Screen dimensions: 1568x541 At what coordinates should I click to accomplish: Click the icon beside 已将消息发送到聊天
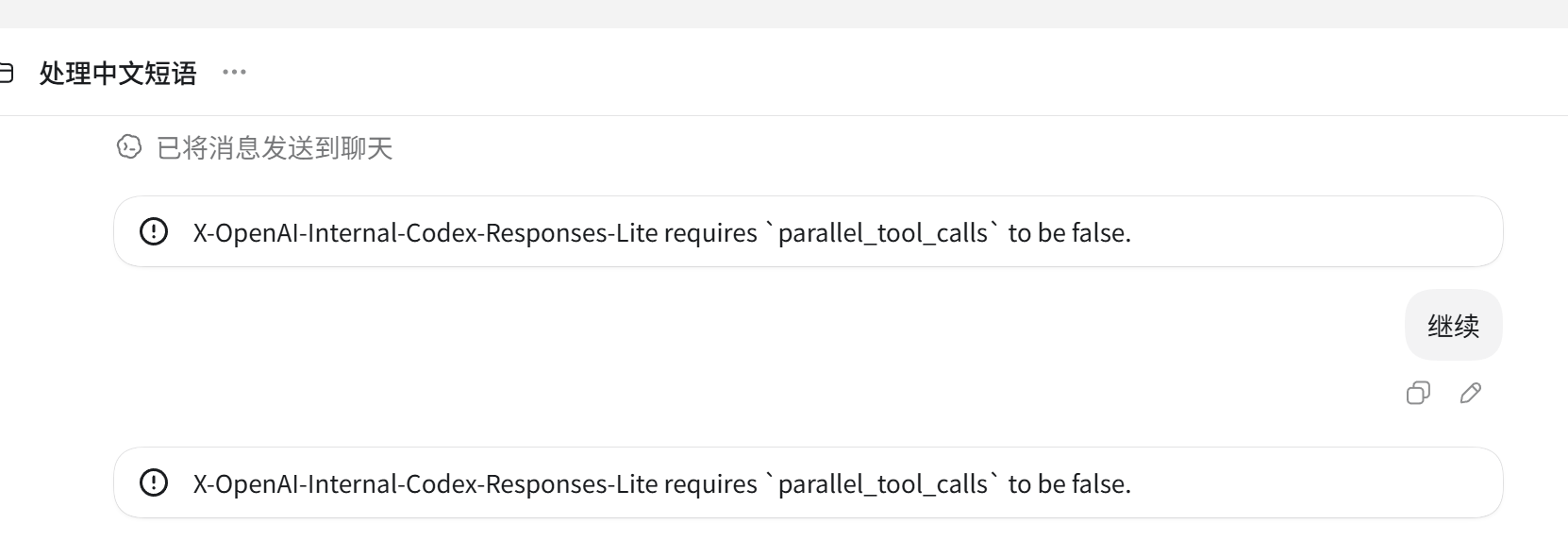[x=129, y=147]
